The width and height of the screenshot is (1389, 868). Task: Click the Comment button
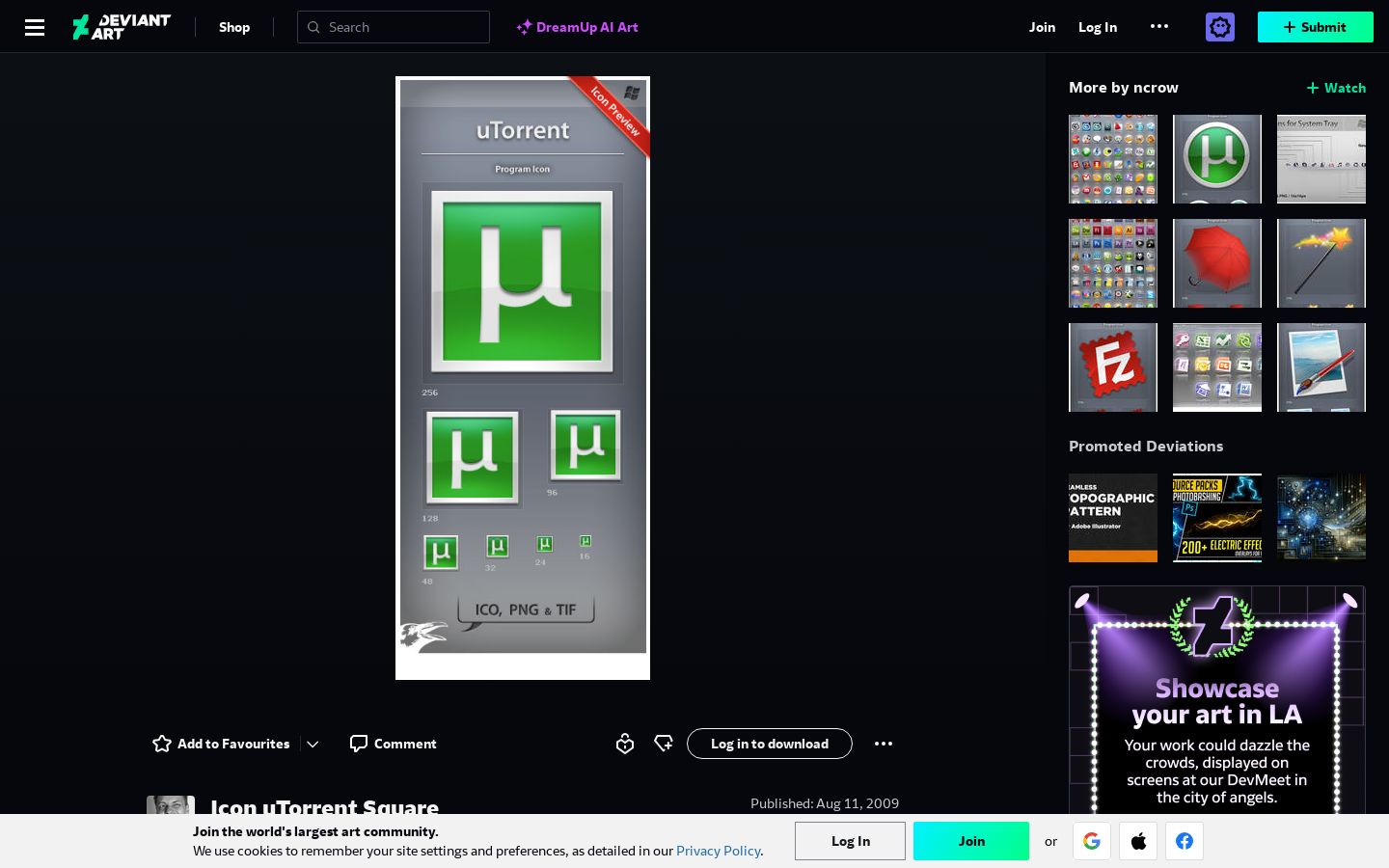(394, 744)
